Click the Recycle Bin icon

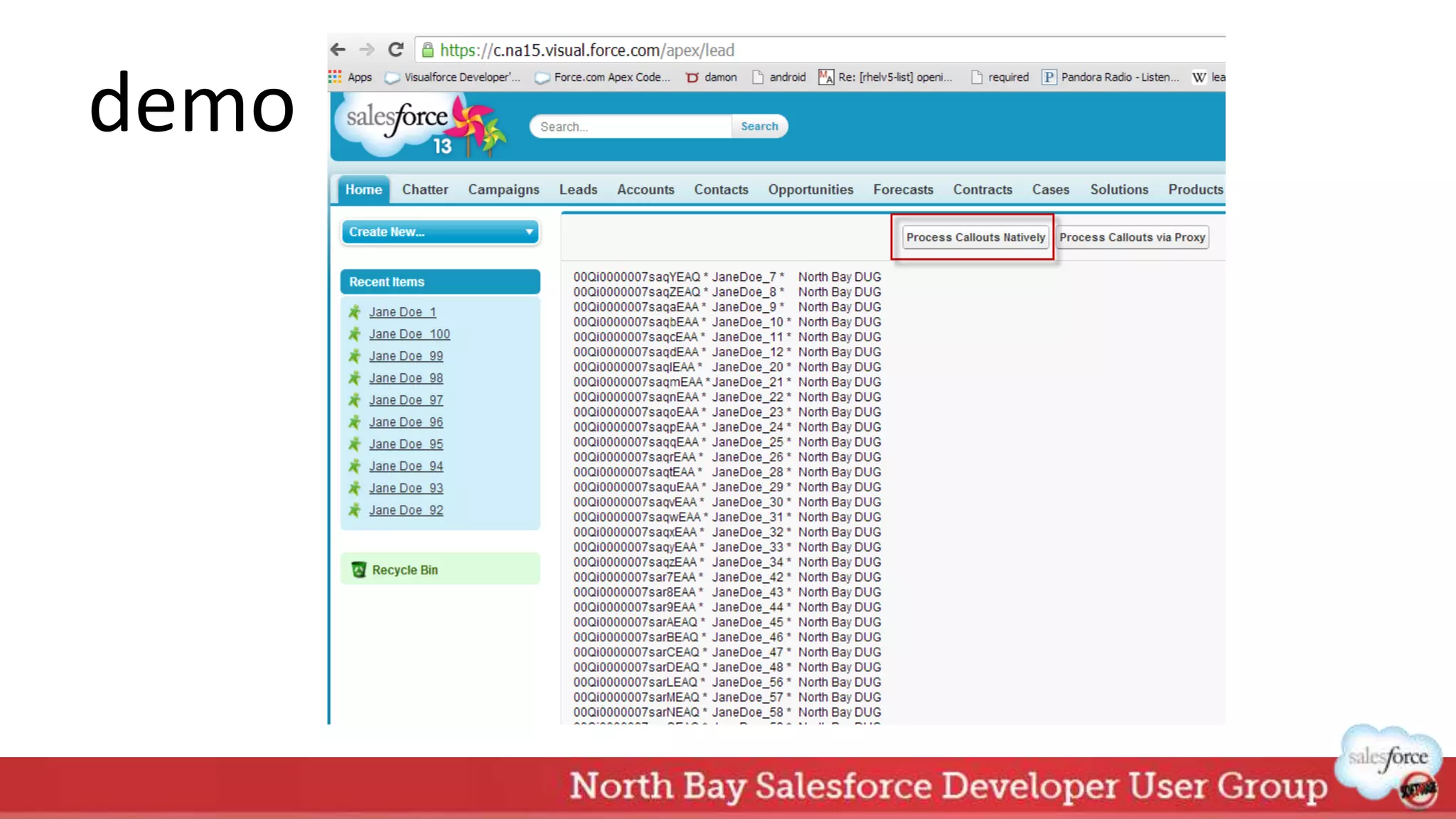359,569
